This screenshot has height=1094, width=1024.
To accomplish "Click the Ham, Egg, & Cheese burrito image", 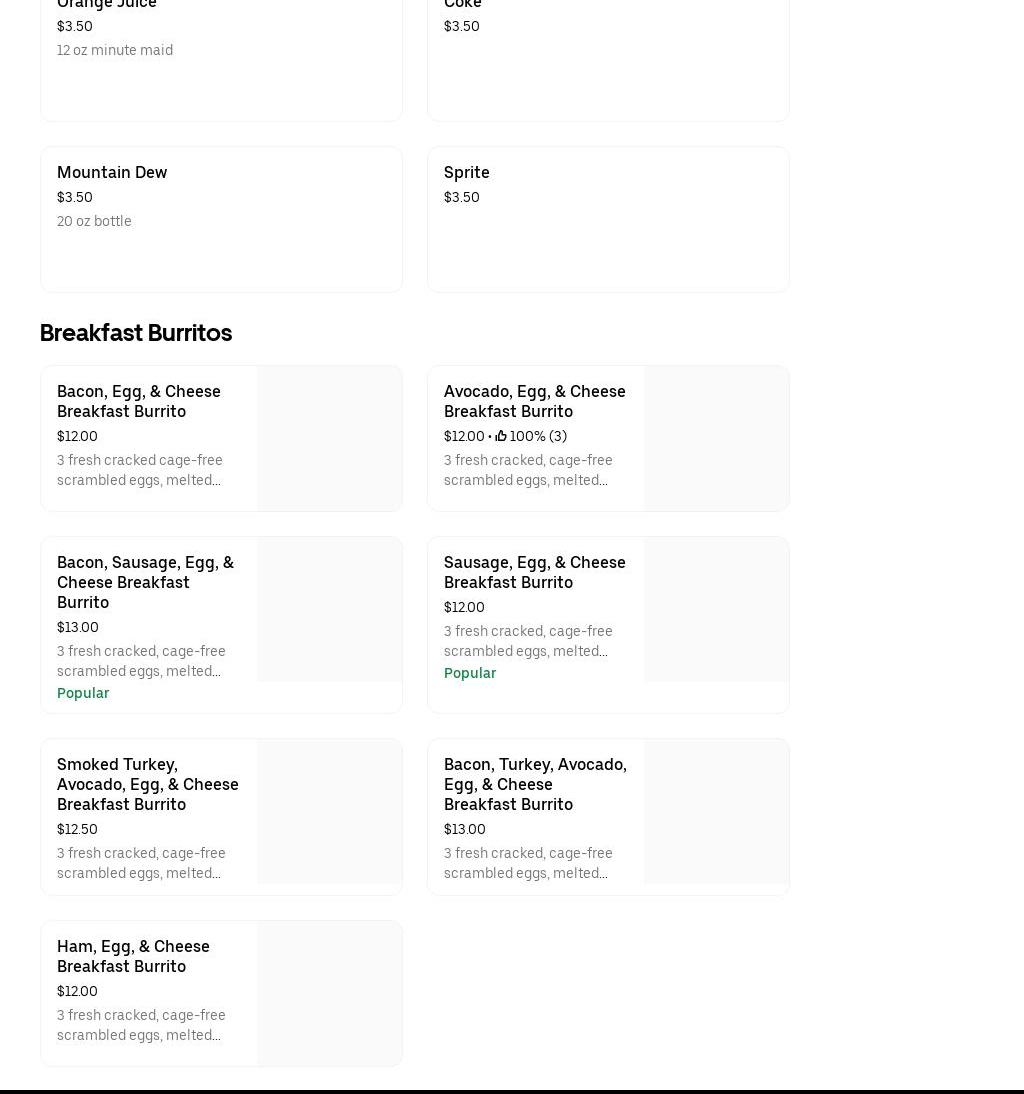I will click(x=329, y=993).
